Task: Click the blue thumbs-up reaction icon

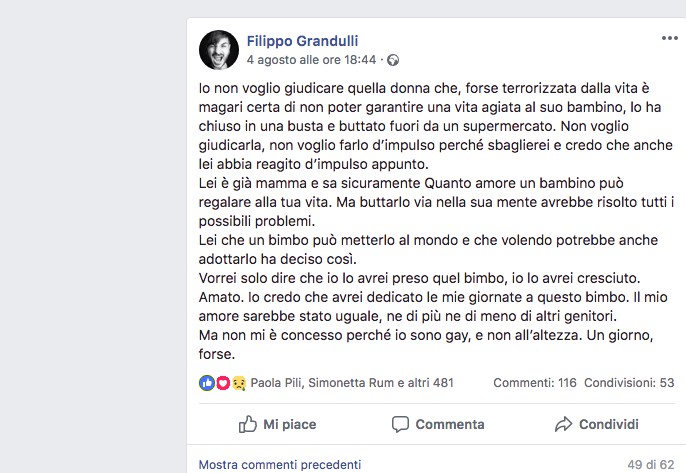Action: (207, 383)
